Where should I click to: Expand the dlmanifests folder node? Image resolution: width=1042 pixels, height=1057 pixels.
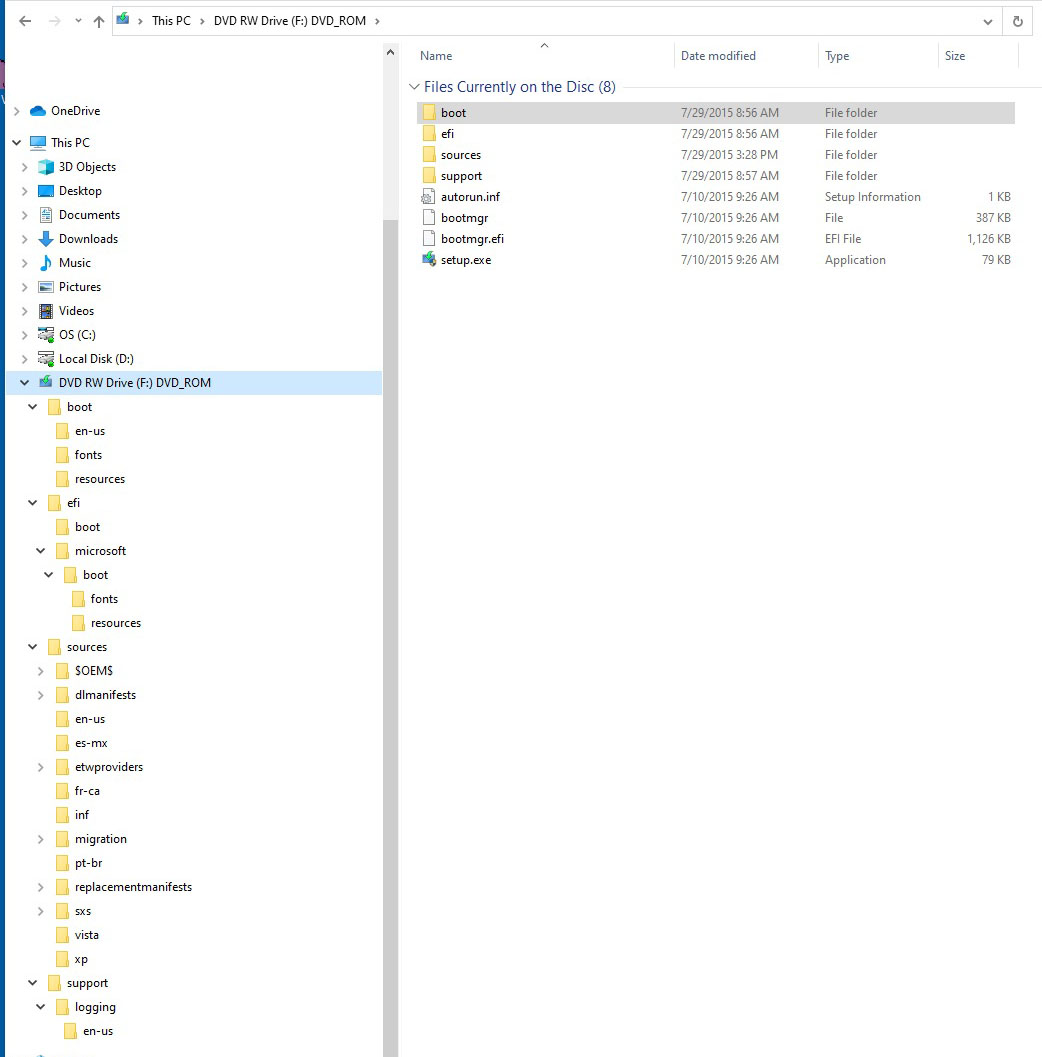[x=40, y=695]
